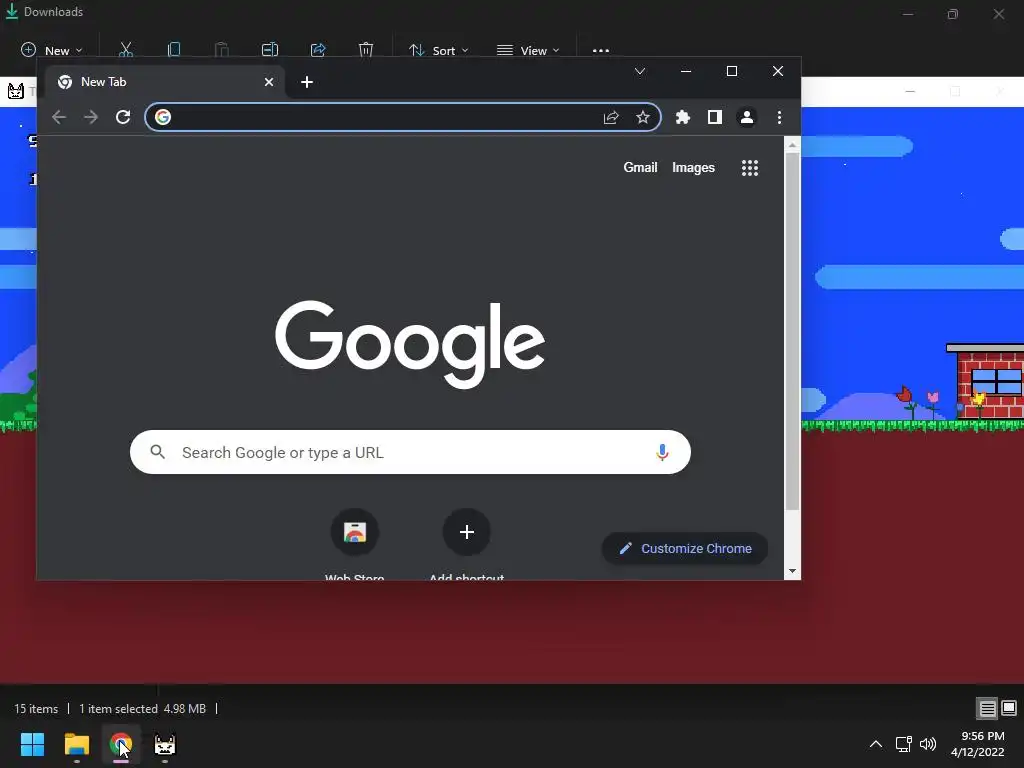Viewport: 1024px width, 768px height.
Task: Go back in Chrome history
Action: pos(59,118)
